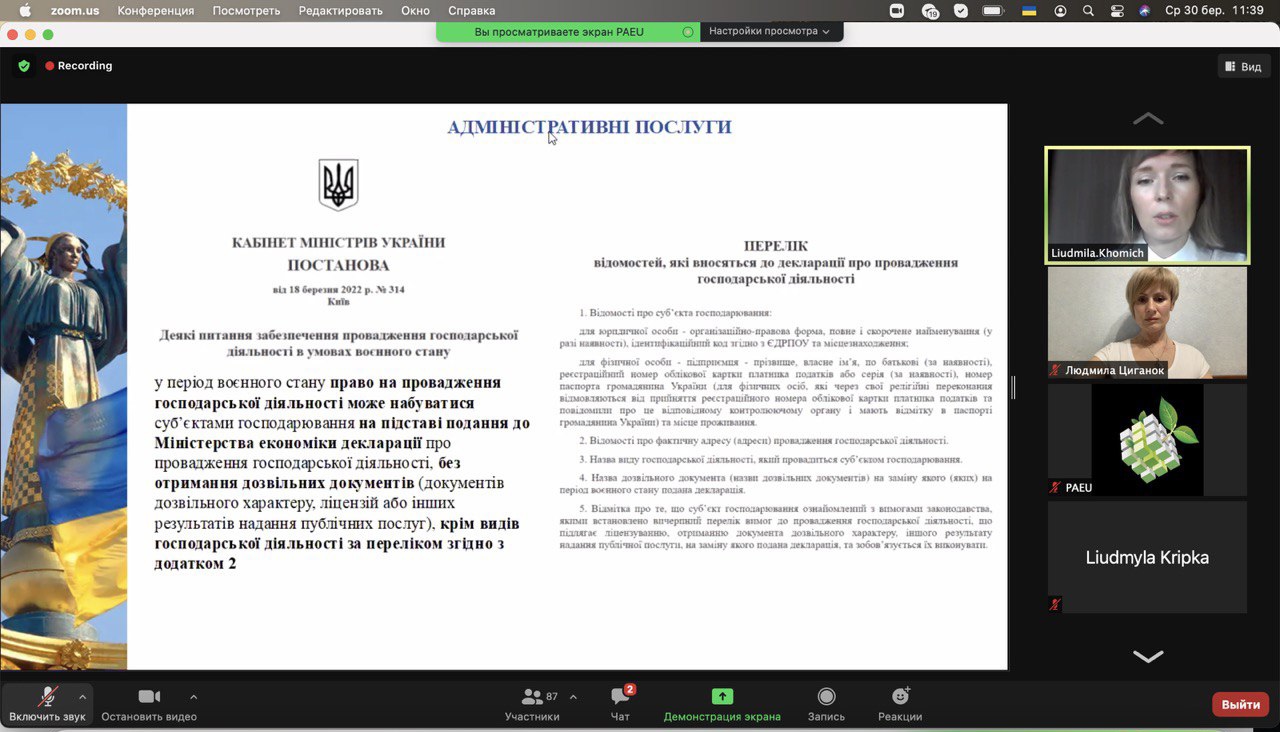This screenshot has height=732, width=1280.
Task: Click the red Выйти button
Action: (1240, 704)
